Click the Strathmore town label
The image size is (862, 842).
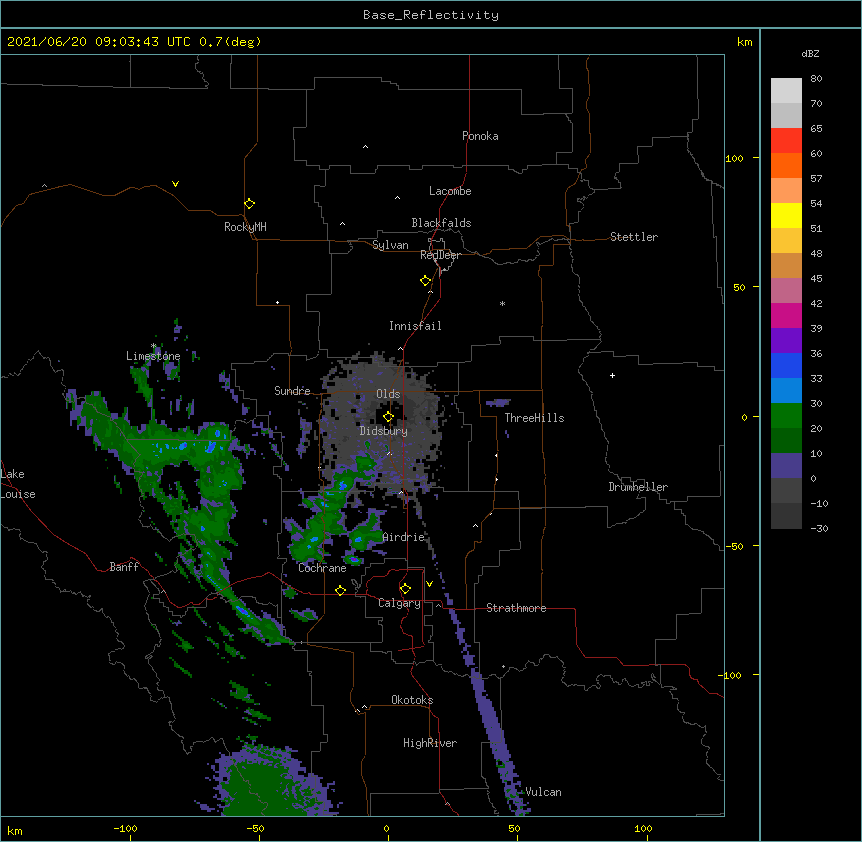click(x=516, y=608)
